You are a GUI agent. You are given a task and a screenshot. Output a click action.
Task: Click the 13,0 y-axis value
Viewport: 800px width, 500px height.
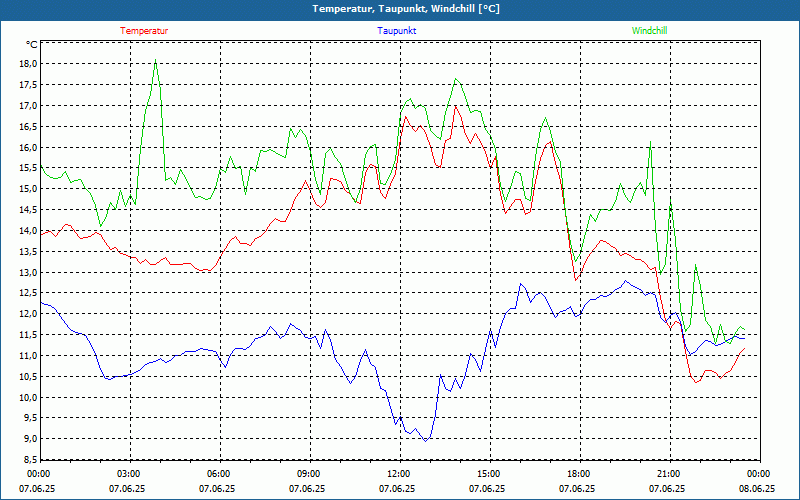[29, 272]
